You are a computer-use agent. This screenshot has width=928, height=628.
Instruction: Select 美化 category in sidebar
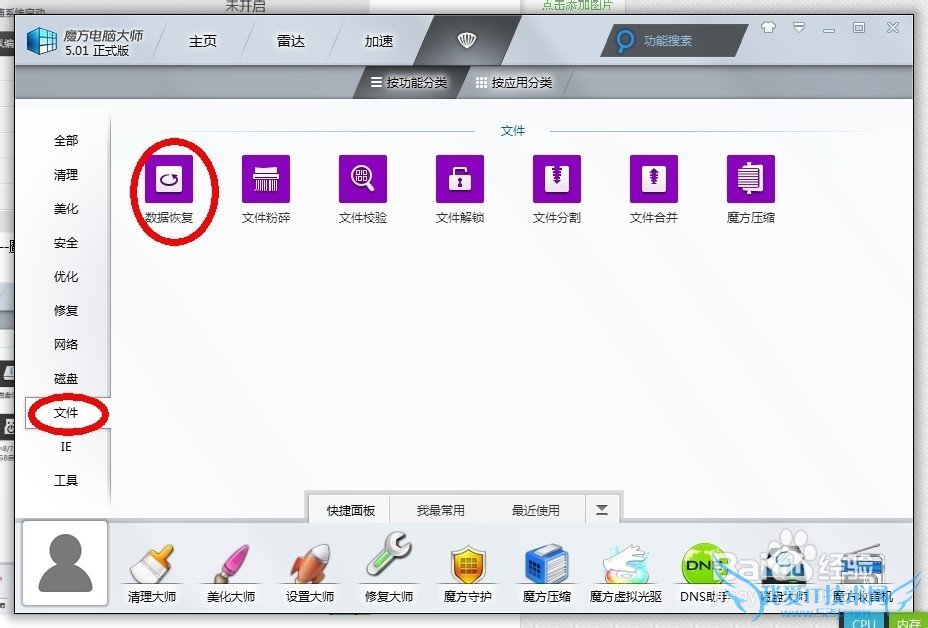click(x=66, y=209)
